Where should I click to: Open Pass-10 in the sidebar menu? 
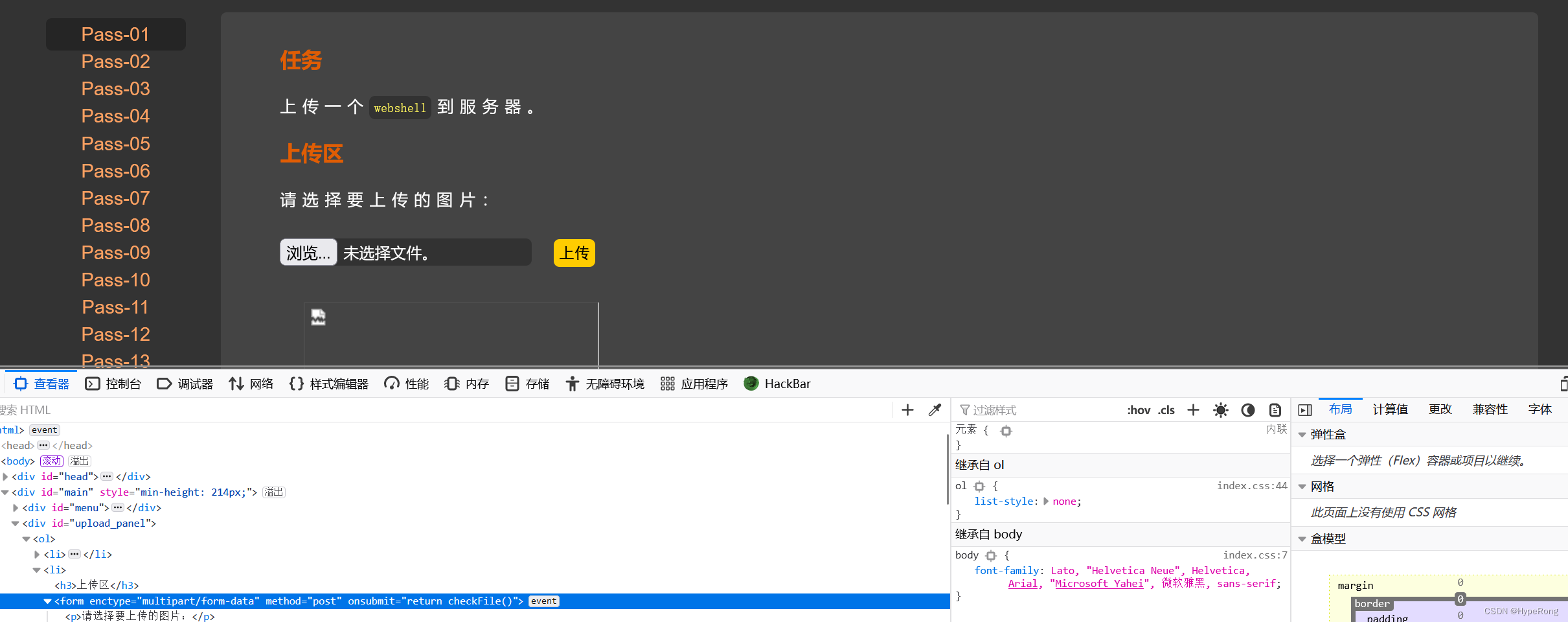115,280
